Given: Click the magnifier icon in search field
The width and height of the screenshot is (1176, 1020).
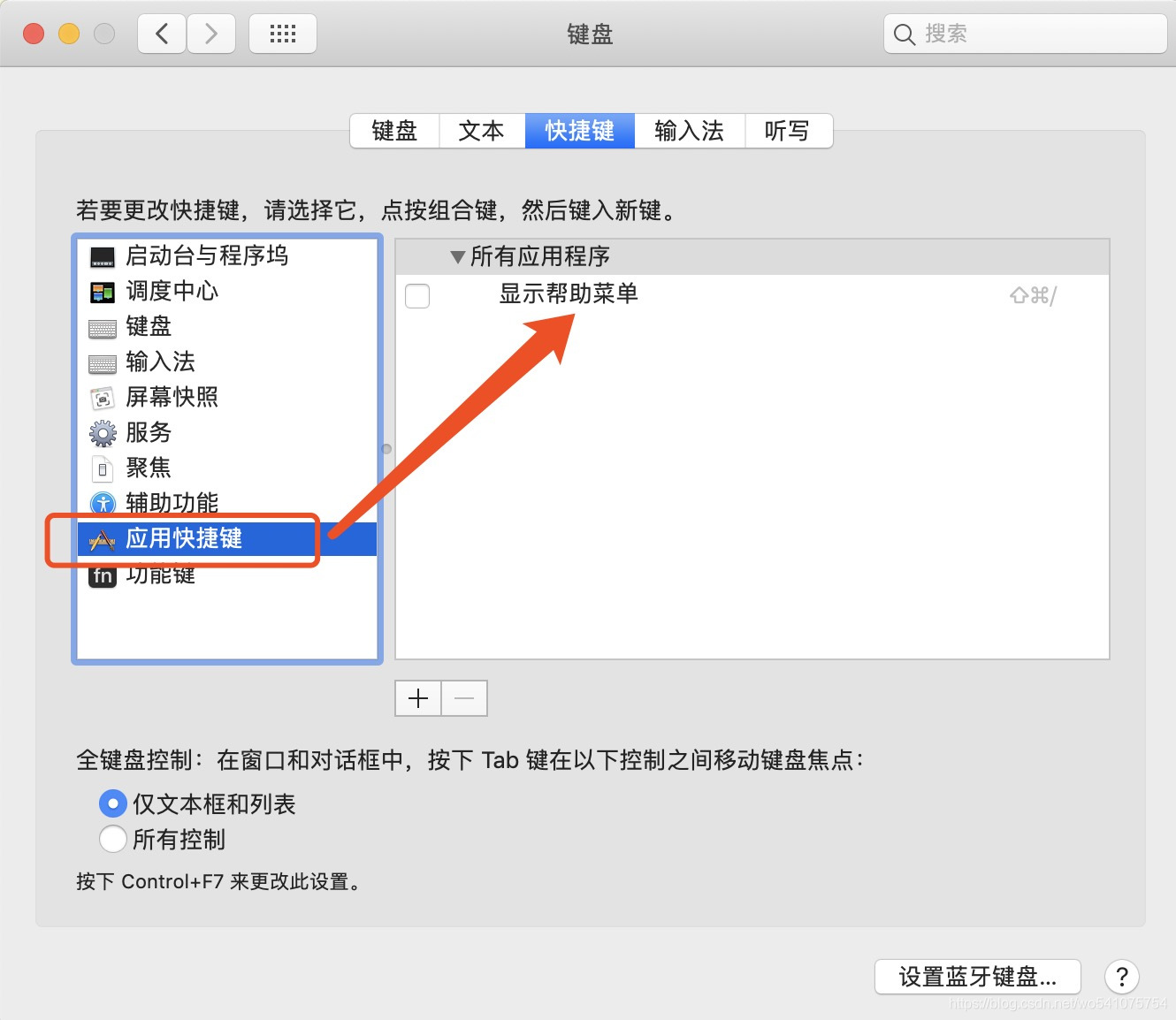Looking at the screenshot, I should click(x=904, y=34).
